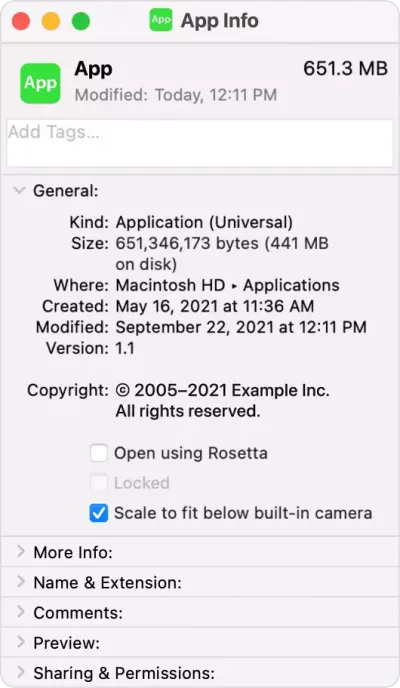Click the App Info window title

coord(220,21)
